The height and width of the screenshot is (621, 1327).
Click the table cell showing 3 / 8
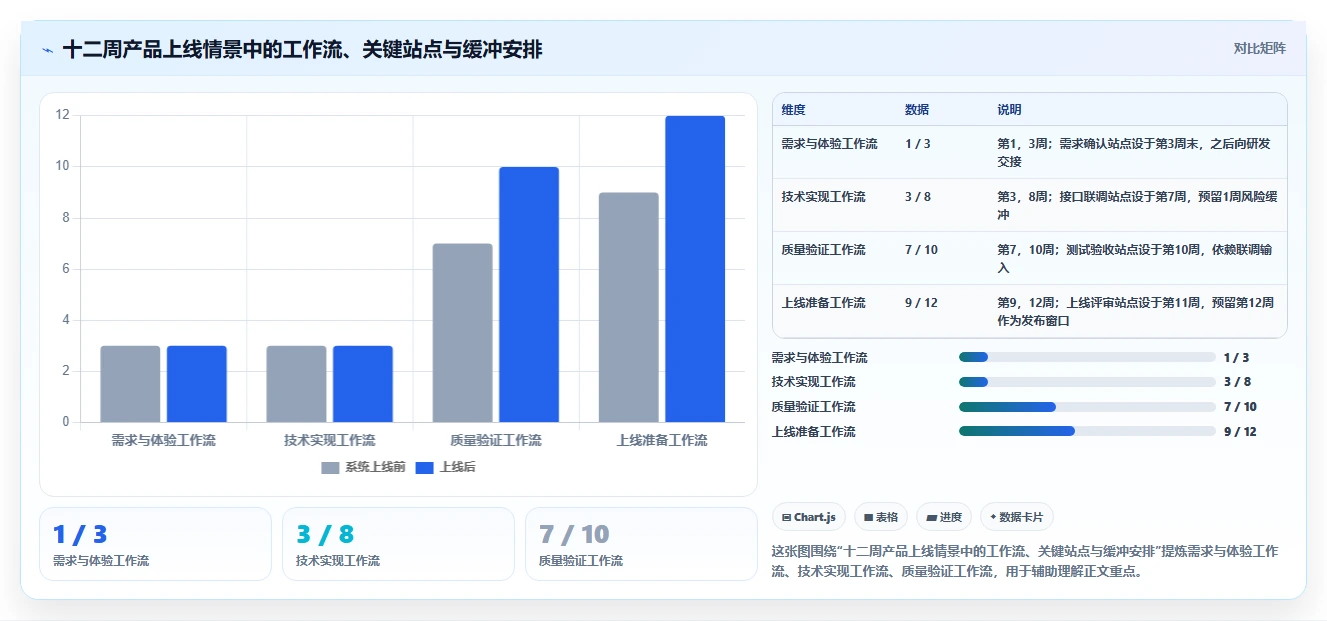coord(918,197)
